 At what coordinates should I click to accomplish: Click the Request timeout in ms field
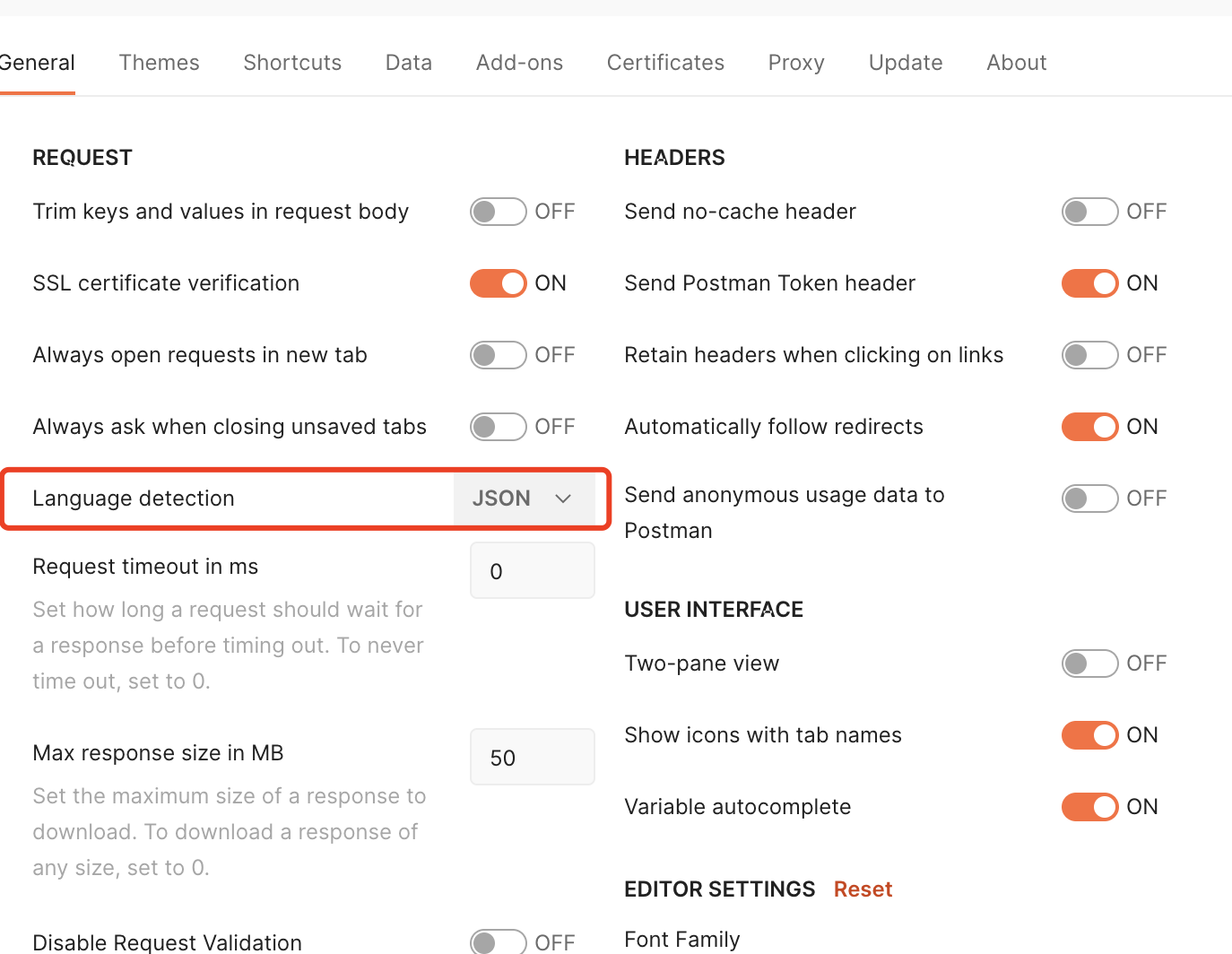click(533, 570)
